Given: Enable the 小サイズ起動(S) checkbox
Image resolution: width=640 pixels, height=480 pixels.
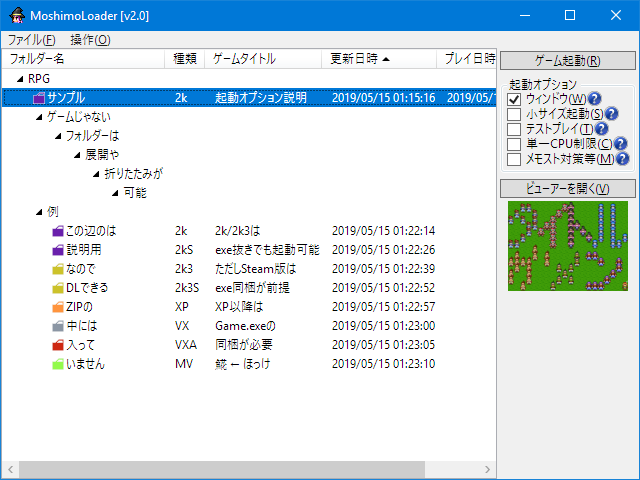Looking at the screenshot, I should click(x=514, y=114).
